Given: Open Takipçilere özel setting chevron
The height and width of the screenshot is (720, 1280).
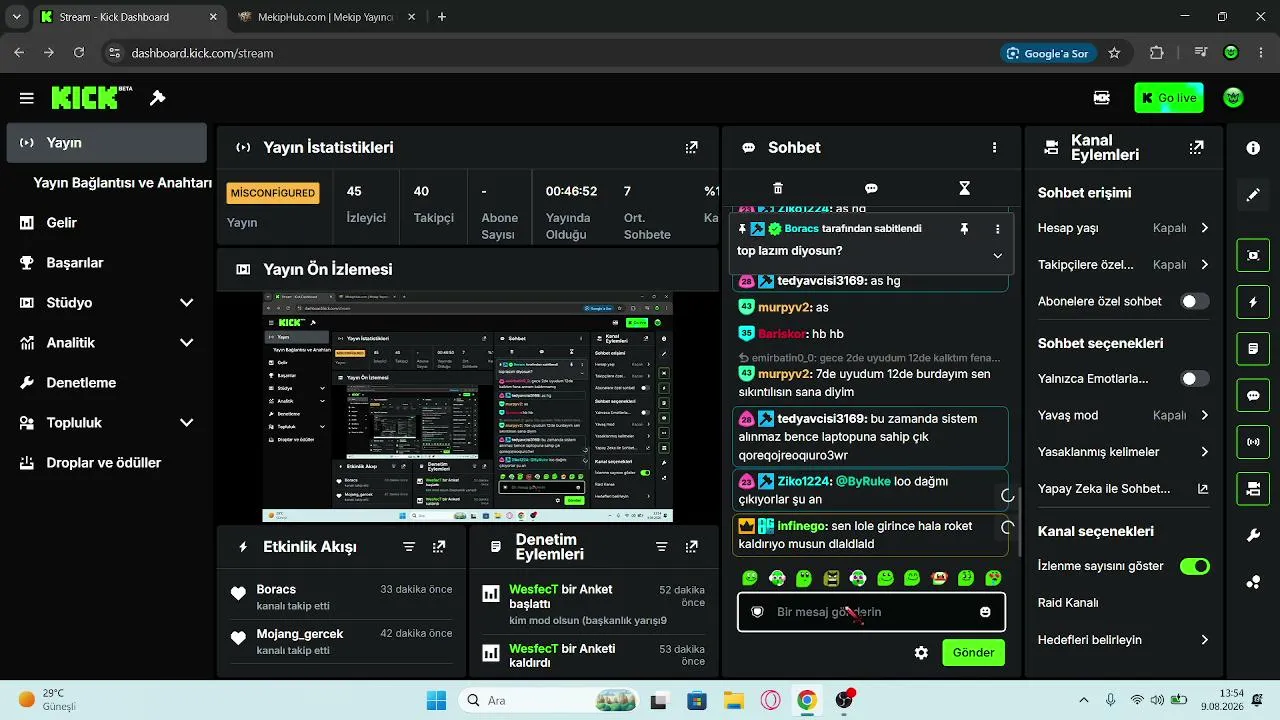Looking at the screenshot, I should click(x=1205, y=265).
